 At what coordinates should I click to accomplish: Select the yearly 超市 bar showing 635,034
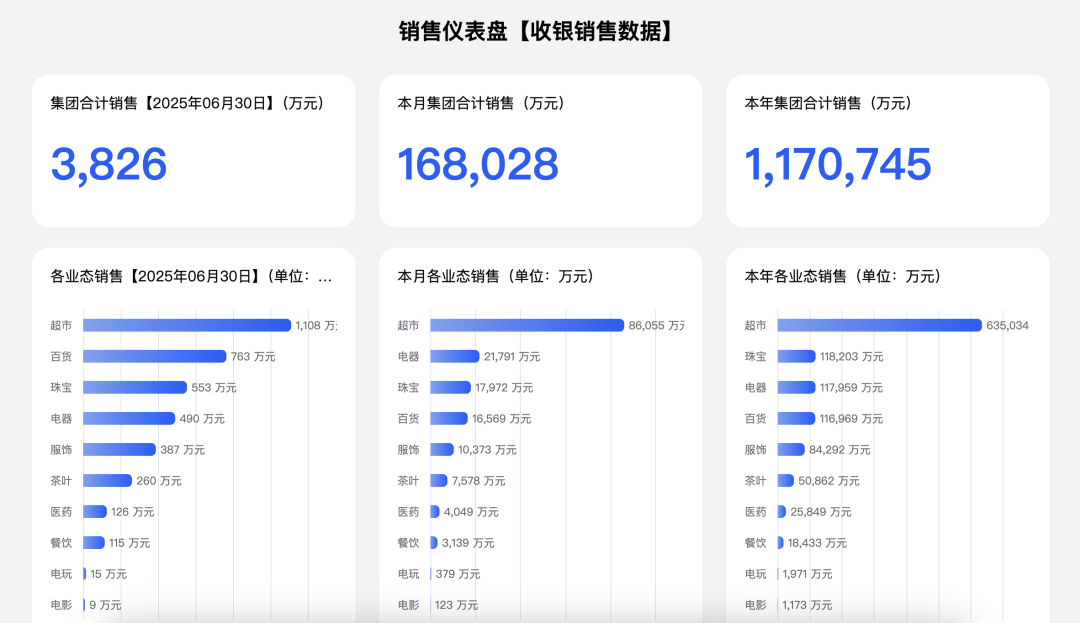880,325
